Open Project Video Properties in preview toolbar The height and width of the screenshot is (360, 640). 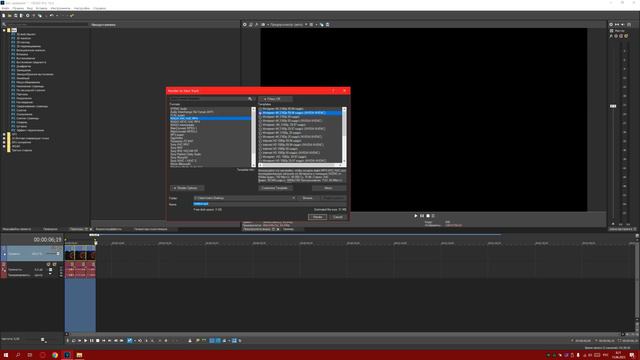[x=245, y=24]
